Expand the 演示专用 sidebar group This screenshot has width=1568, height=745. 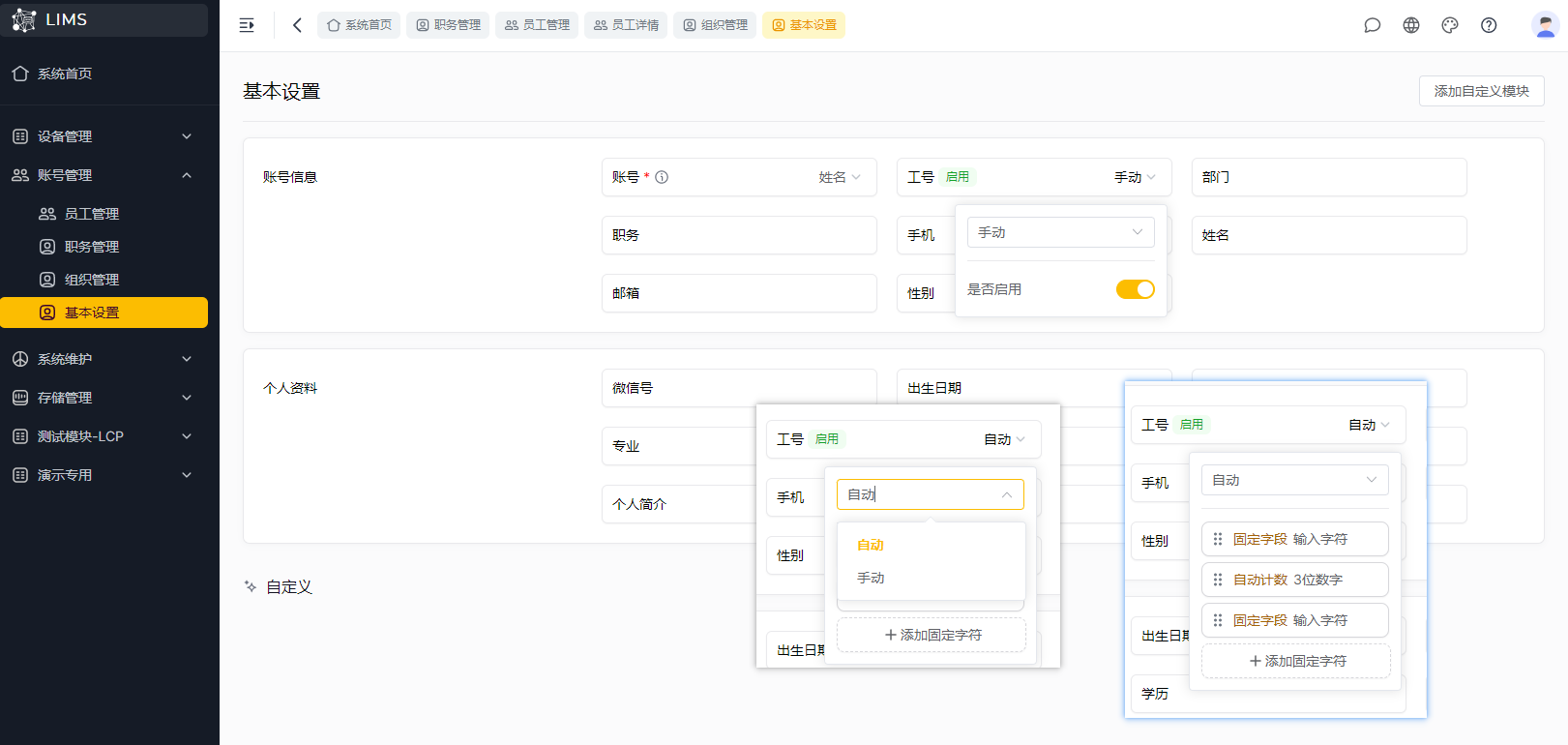click(x=187, y=475)
